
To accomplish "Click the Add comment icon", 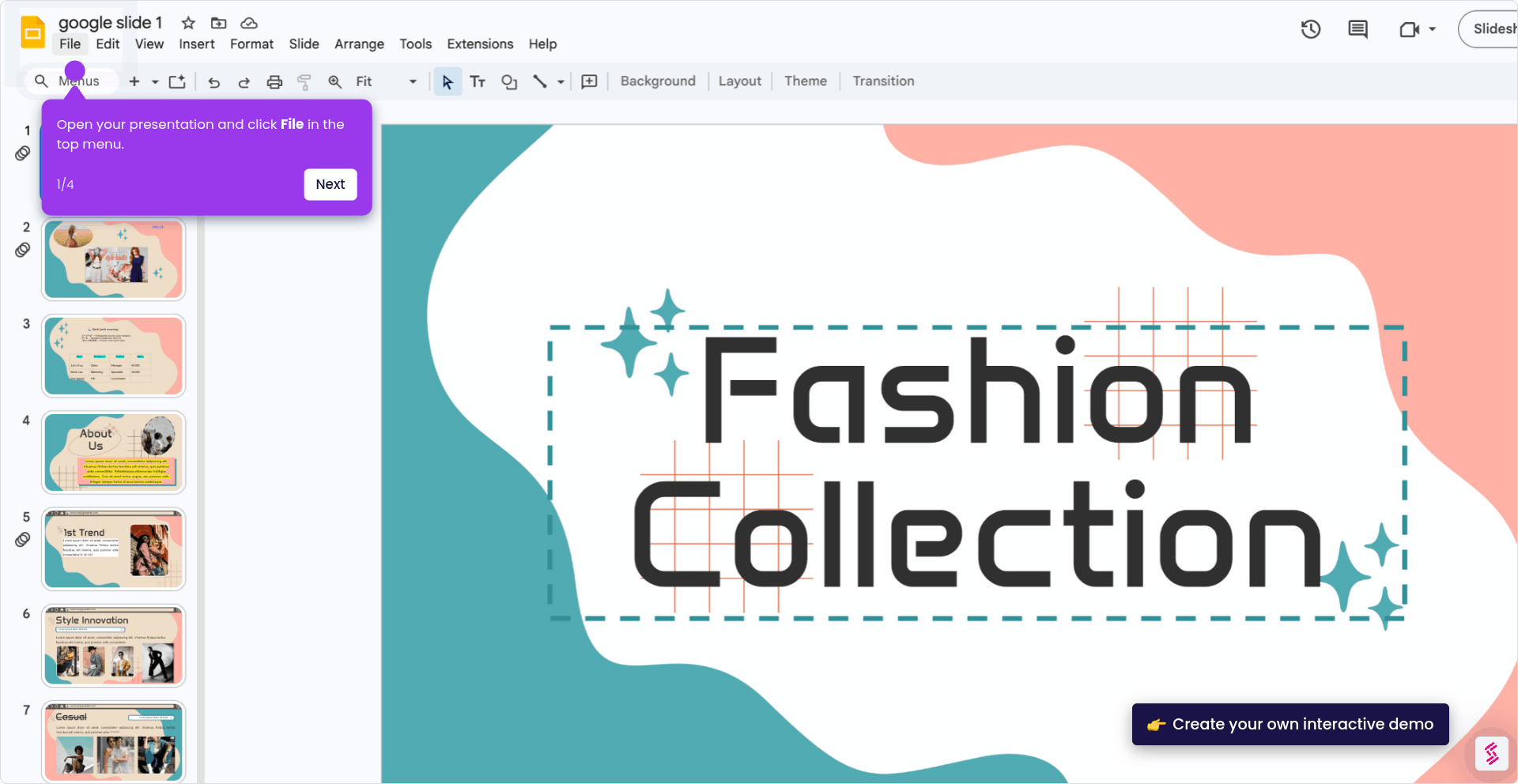I will tap(589, 81).
